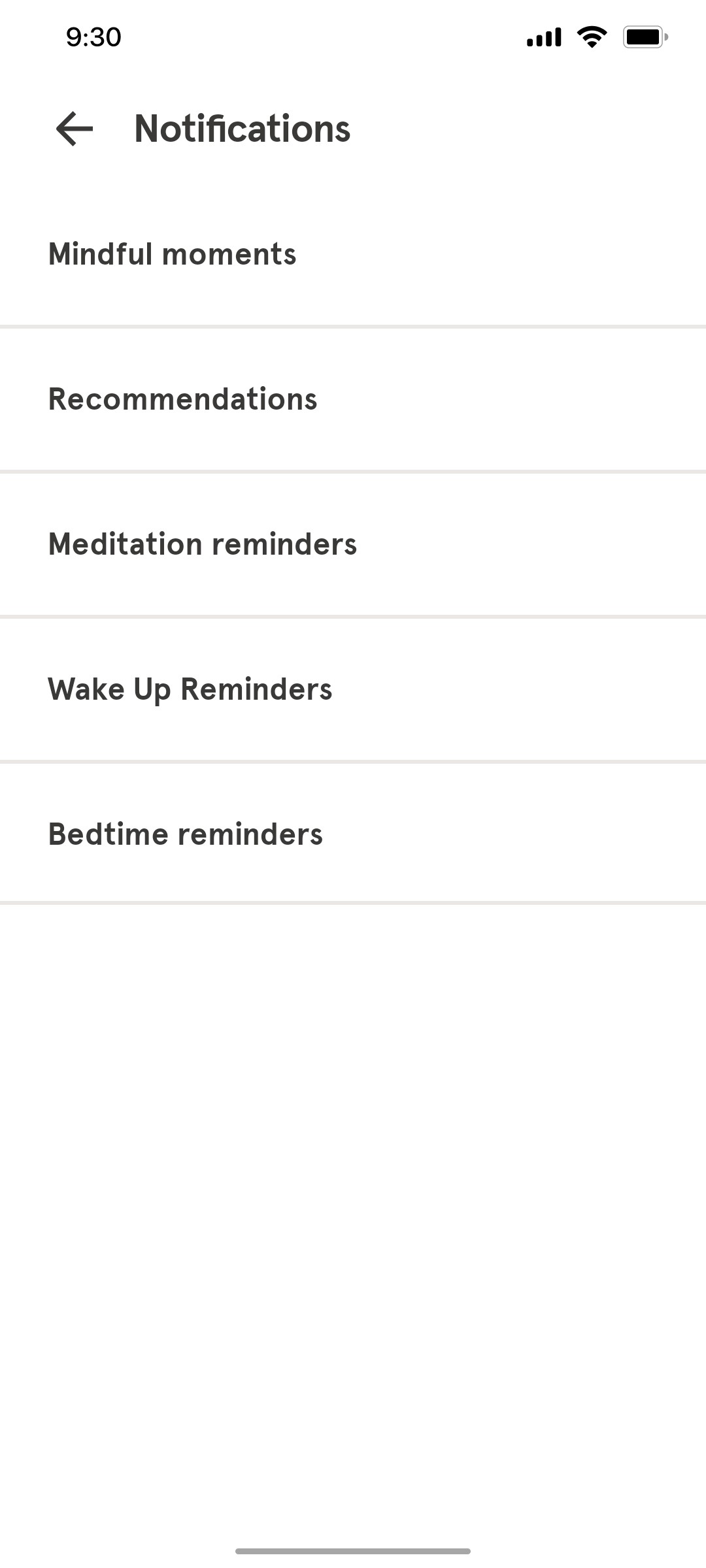Tap the status bar area
This screenshot has height=1568, width=706.
pyautogui.click(x=353, y=37)
